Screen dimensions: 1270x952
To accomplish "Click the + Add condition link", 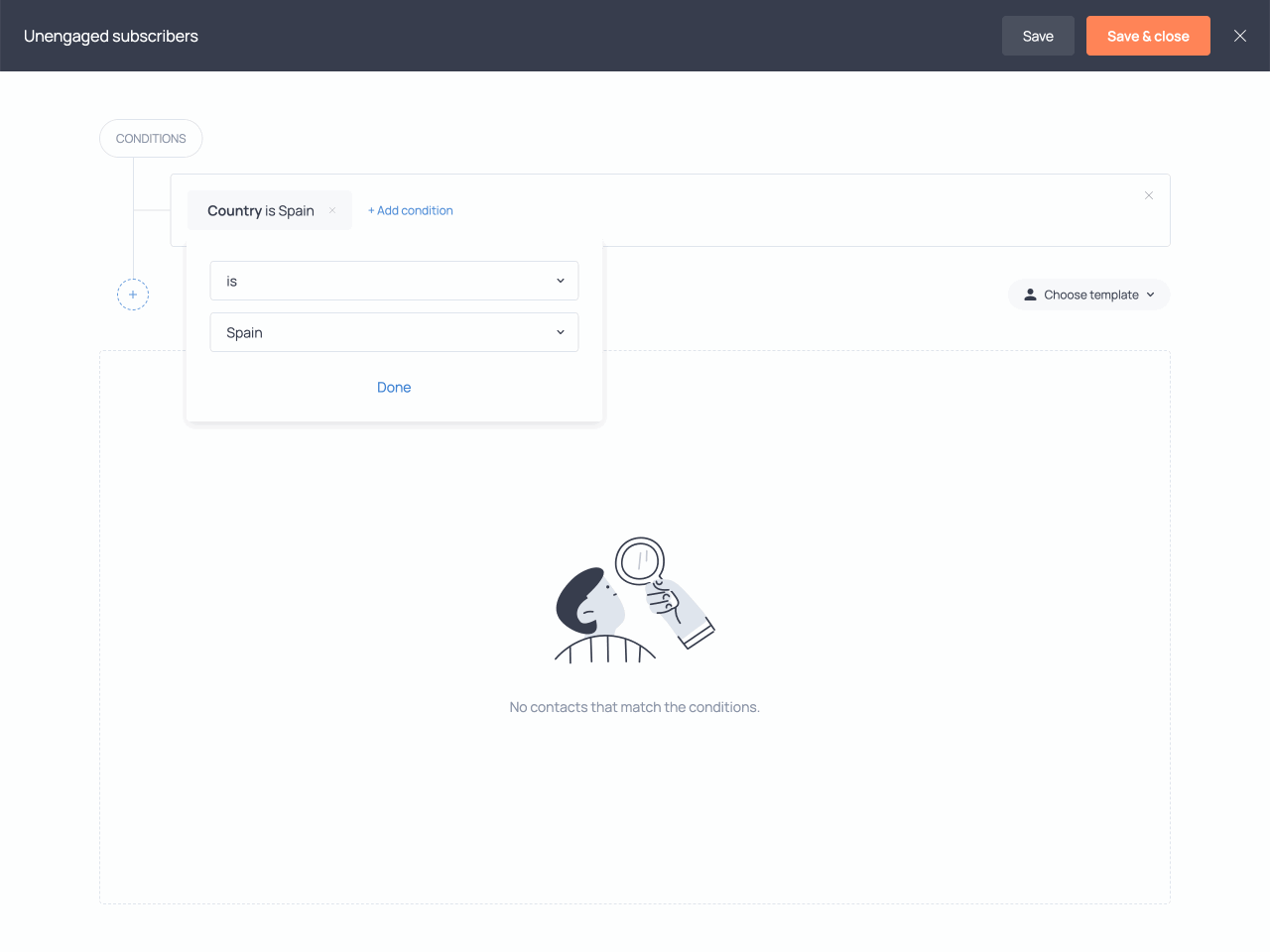I will [x=411, y=210].
